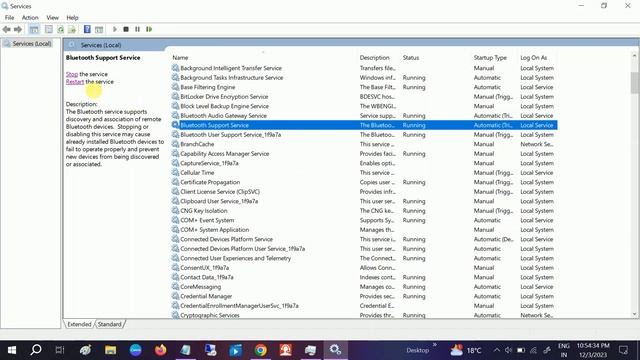Click the Pause Service toolbar icon
640x360 pixels.
click(138, 29)
